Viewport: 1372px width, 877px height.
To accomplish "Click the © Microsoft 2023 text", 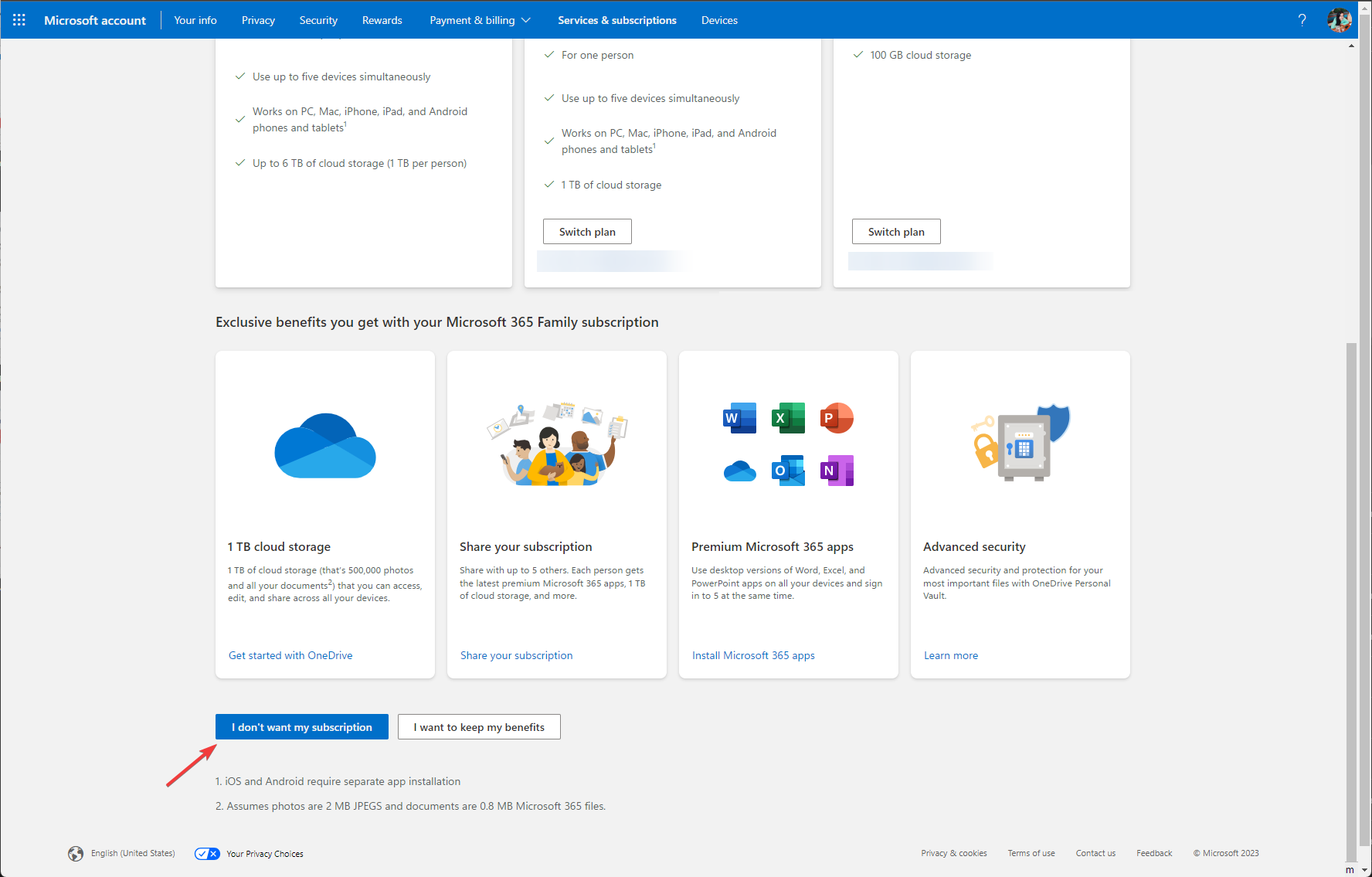I will (x=1226, y=854).
